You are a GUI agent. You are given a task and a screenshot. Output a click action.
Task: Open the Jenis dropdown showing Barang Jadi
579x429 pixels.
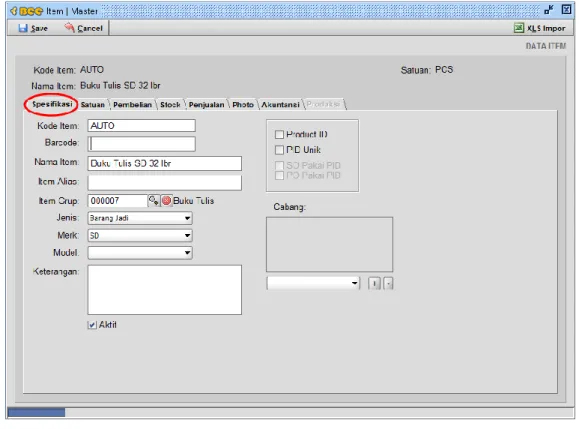140,218
